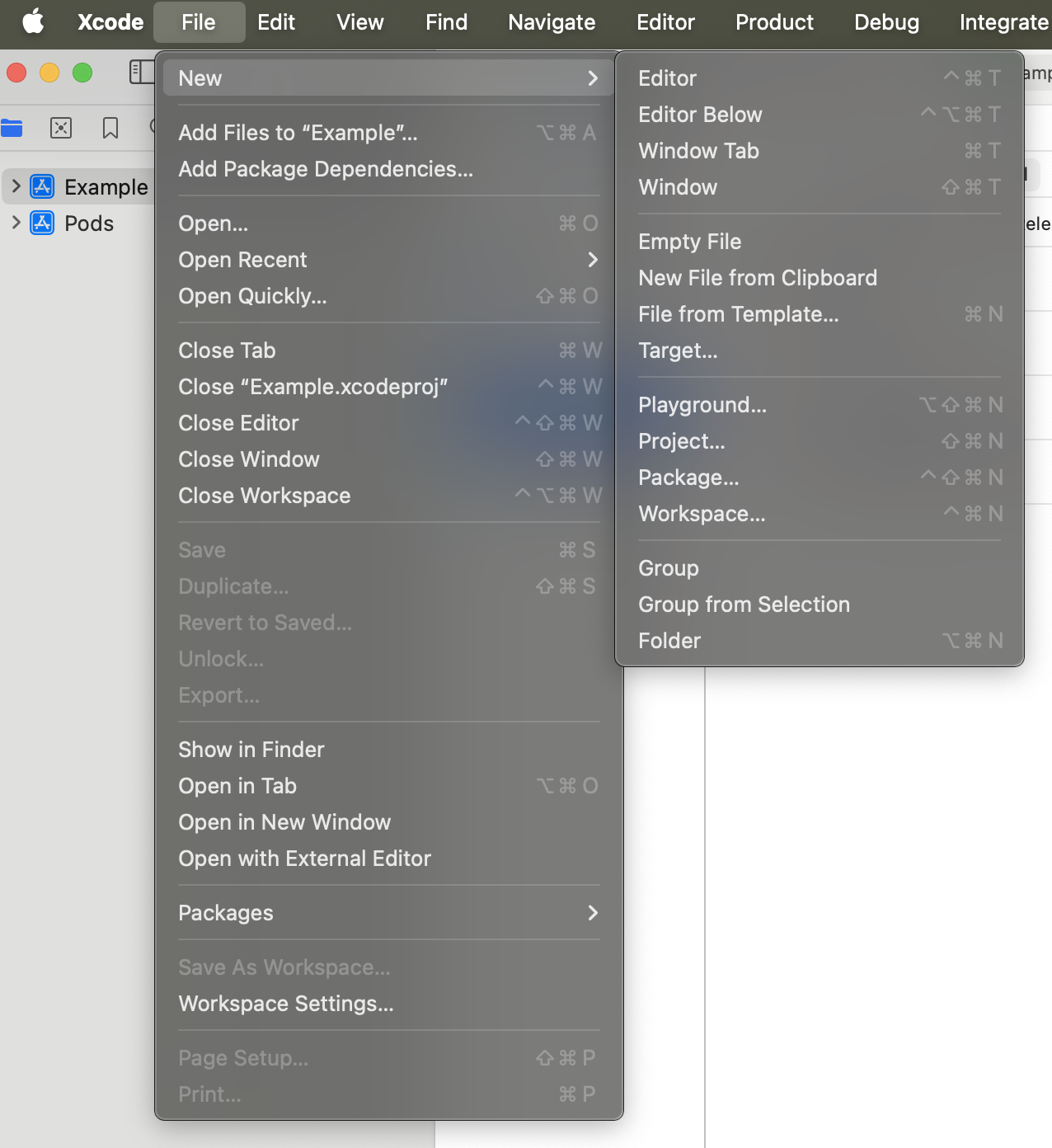The image size is (1052, 1148).
Task: Choose Add Files to "Example"…
Action: click(388, 133)
